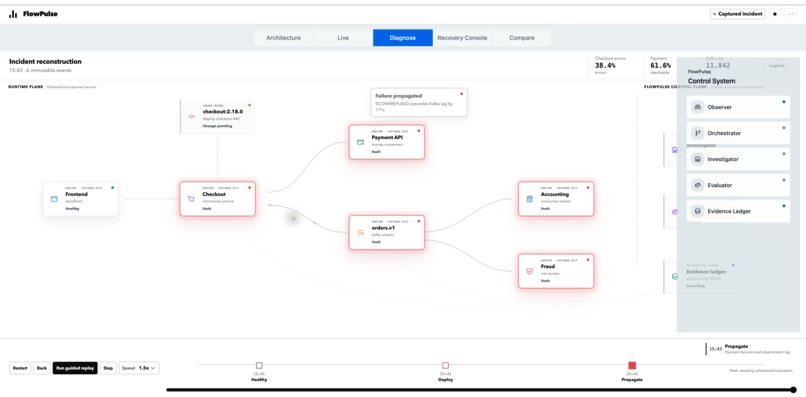Image resolution: width=806 pixels, height=397 pixels.
Task: Select the Observer control system card
Action: (738, 107)
